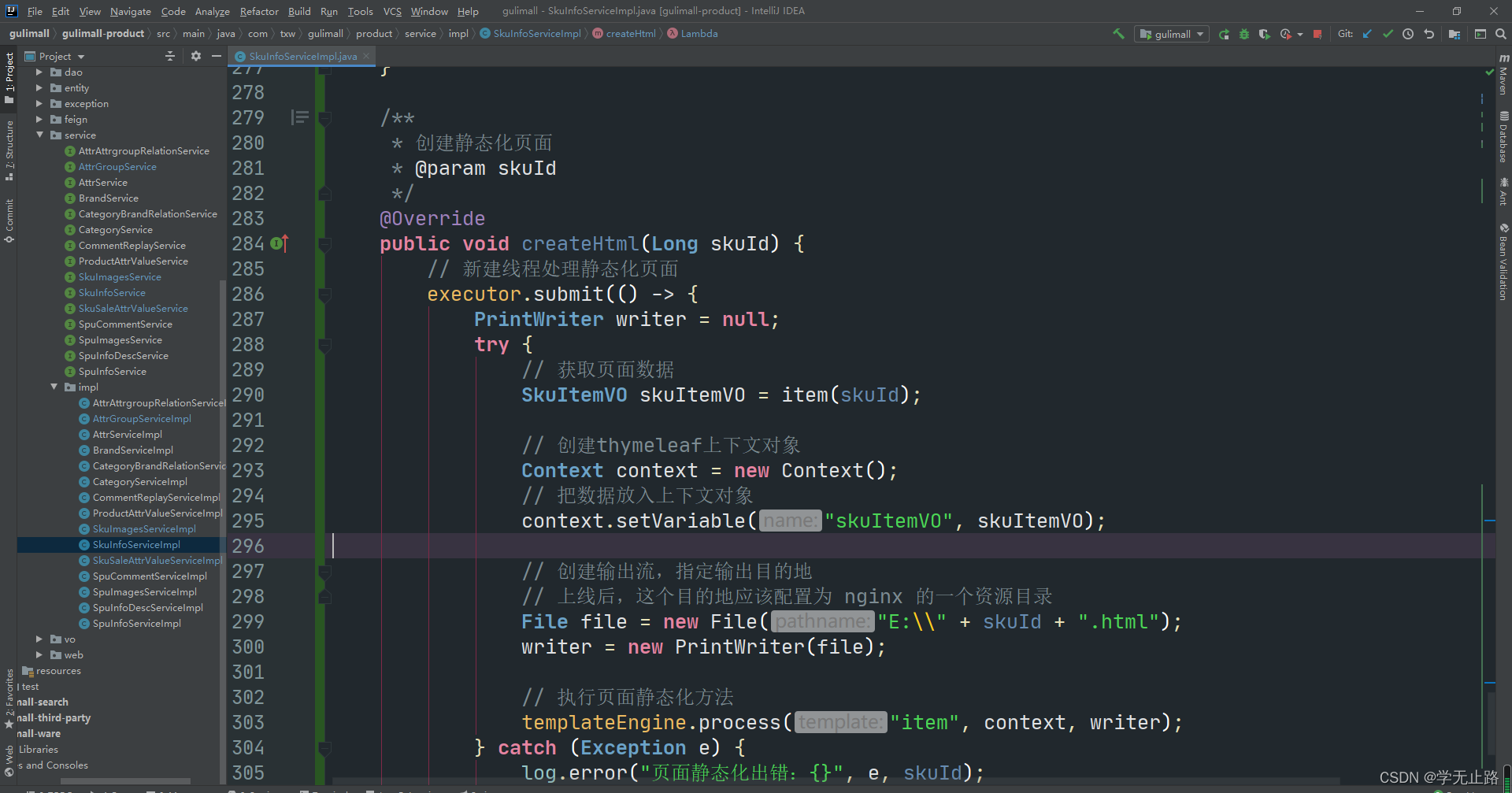Collapse the service folder
Image resolution: width=1512 pixels, height=793 pixels.
pos(39,135)
